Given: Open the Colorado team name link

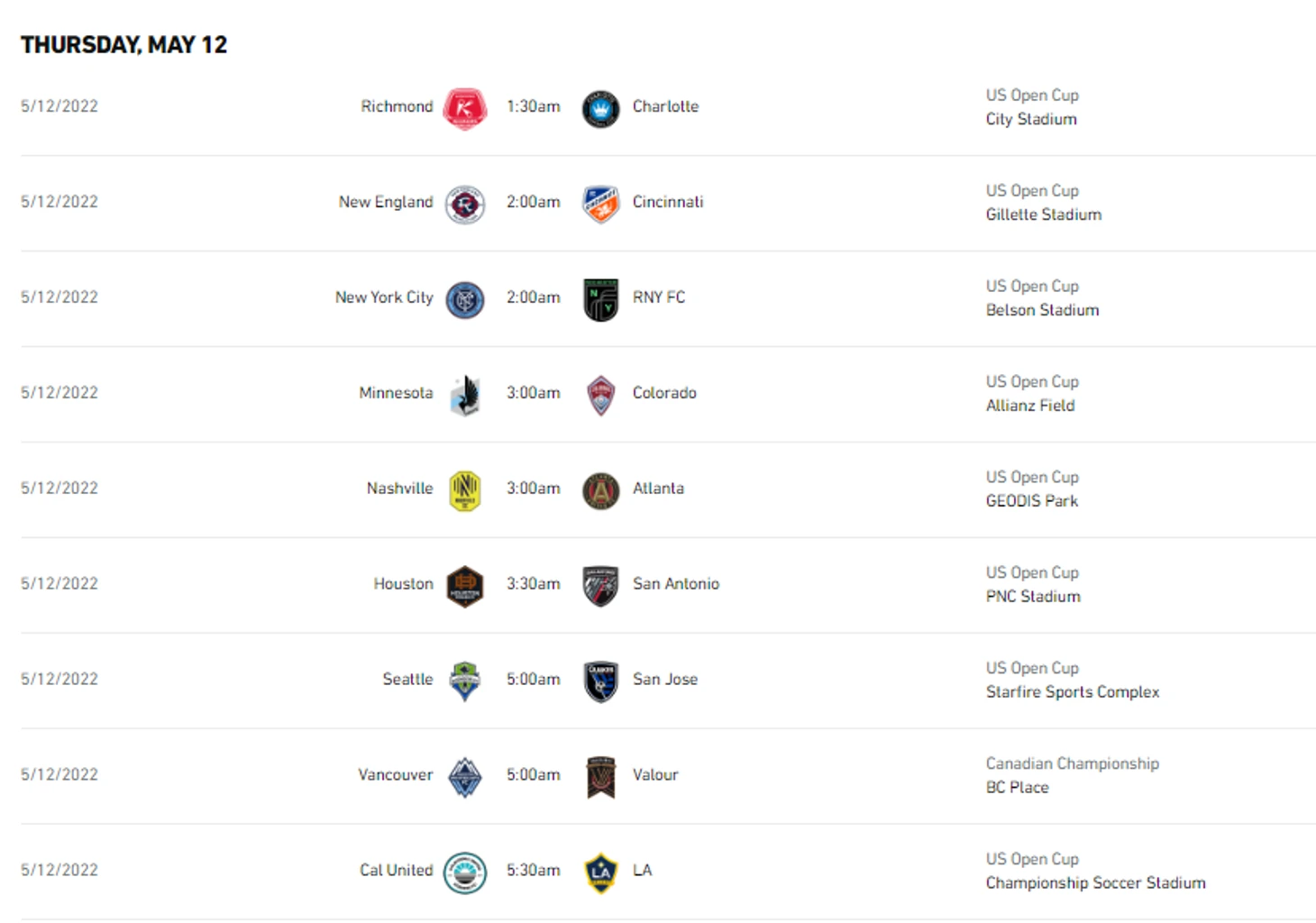Looking at the screenshot, I should coord(664,393).
